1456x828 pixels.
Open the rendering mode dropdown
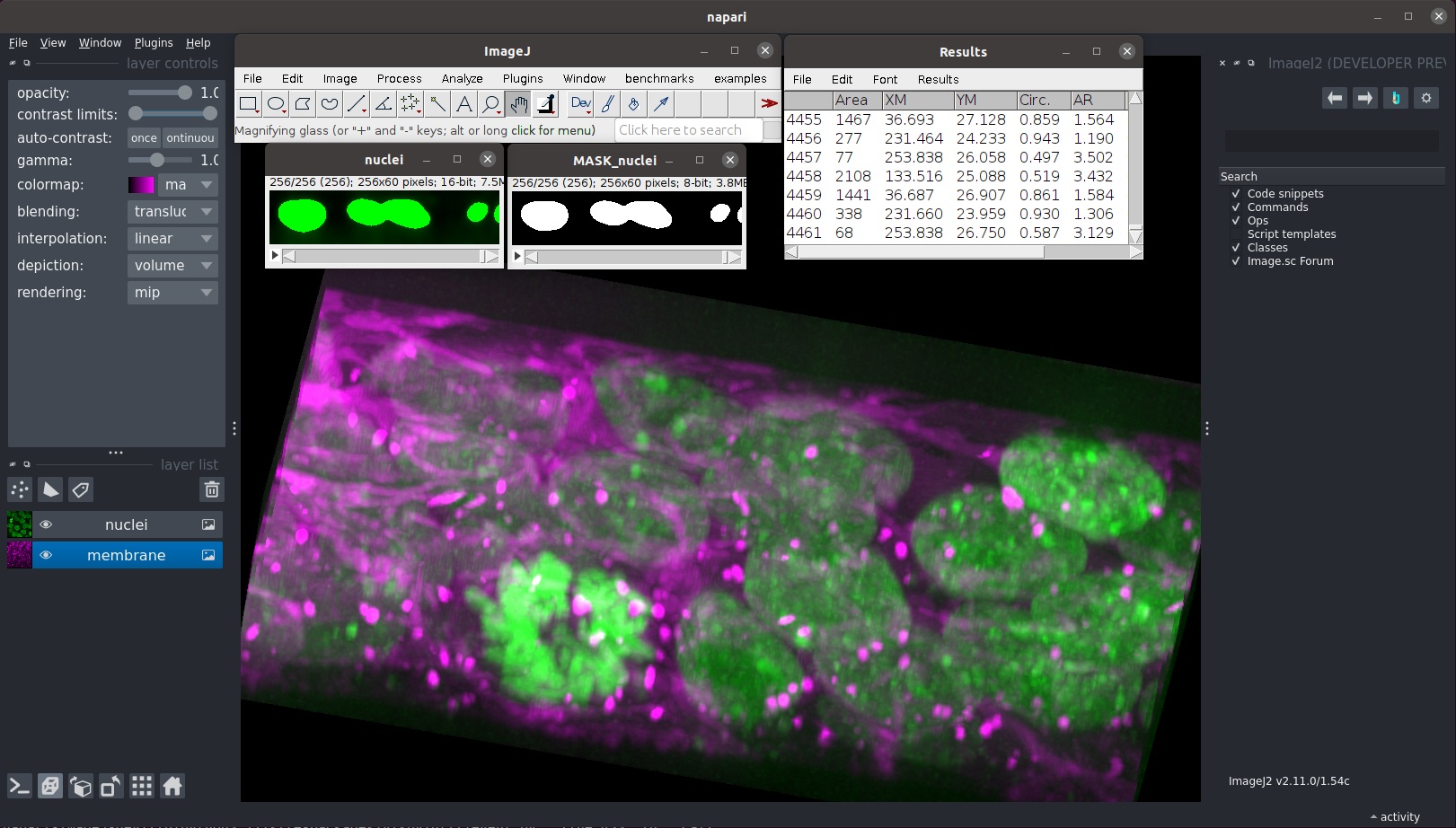coord(172,293)
